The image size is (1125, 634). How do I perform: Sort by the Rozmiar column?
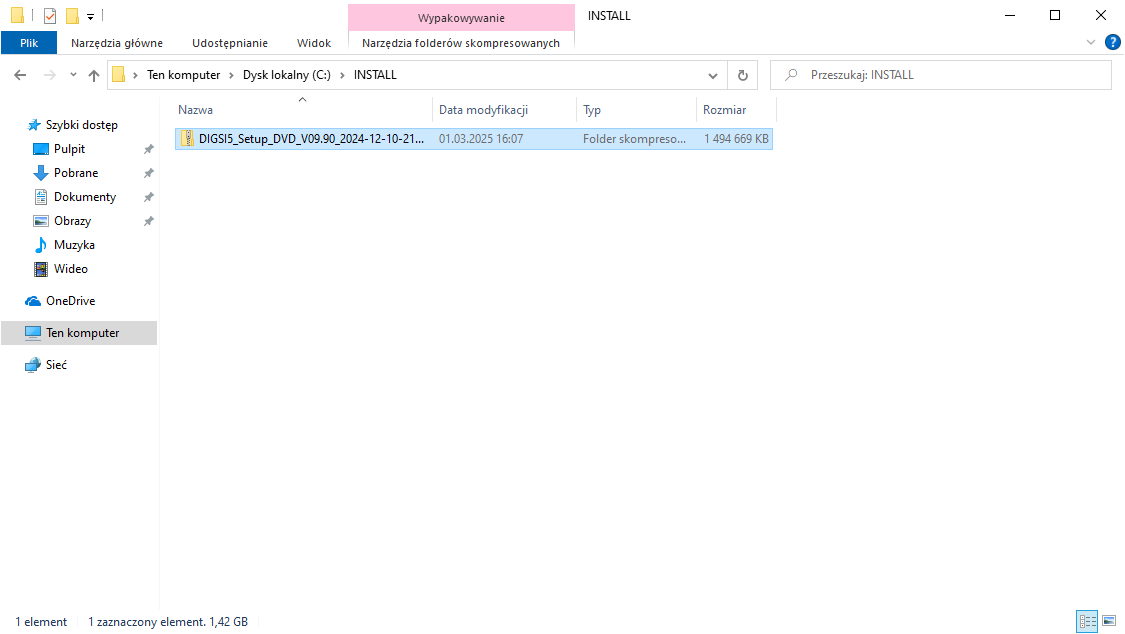coord(725,110)
